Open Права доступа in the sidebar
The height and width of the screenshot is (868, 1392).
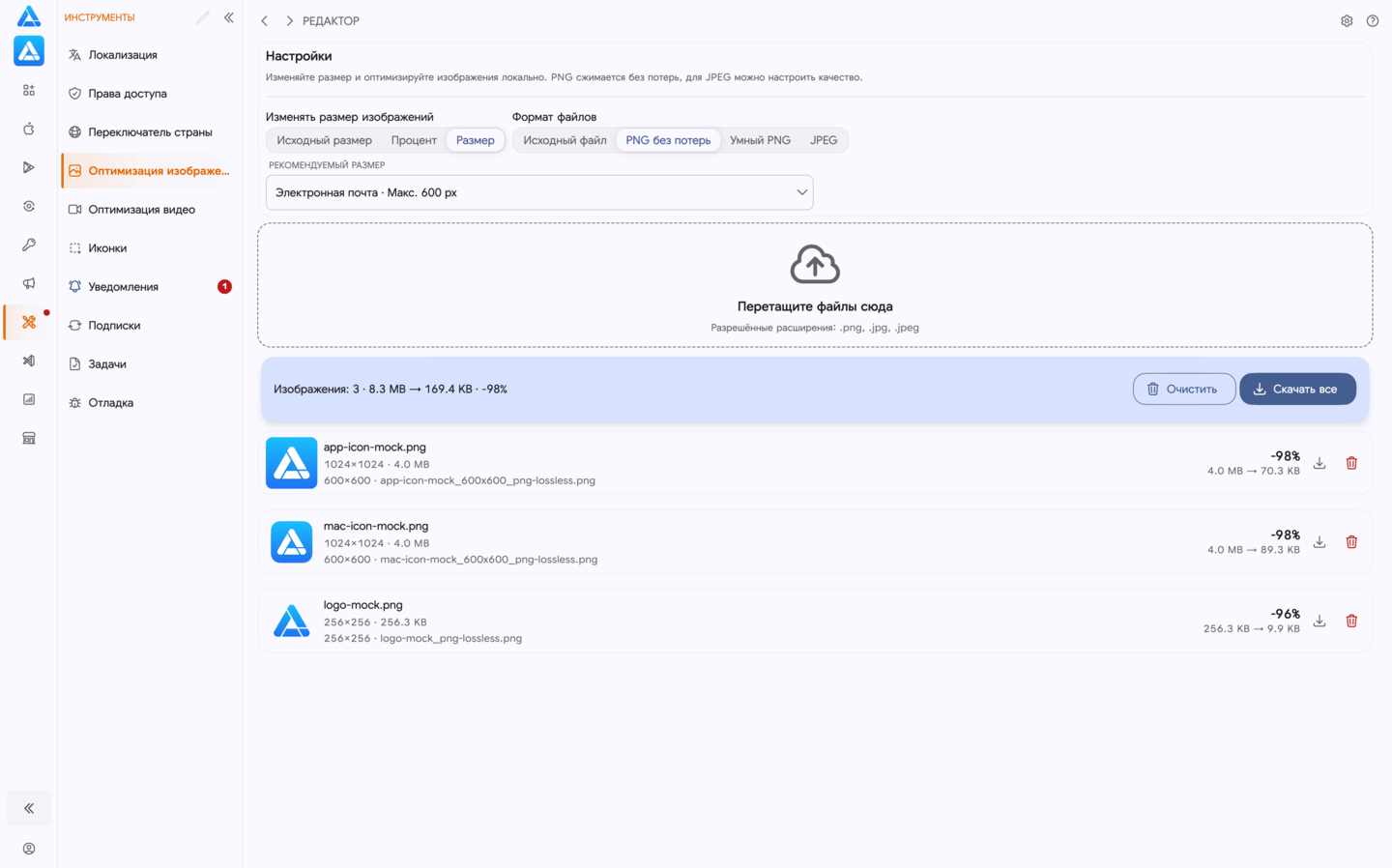click(149, 94)
